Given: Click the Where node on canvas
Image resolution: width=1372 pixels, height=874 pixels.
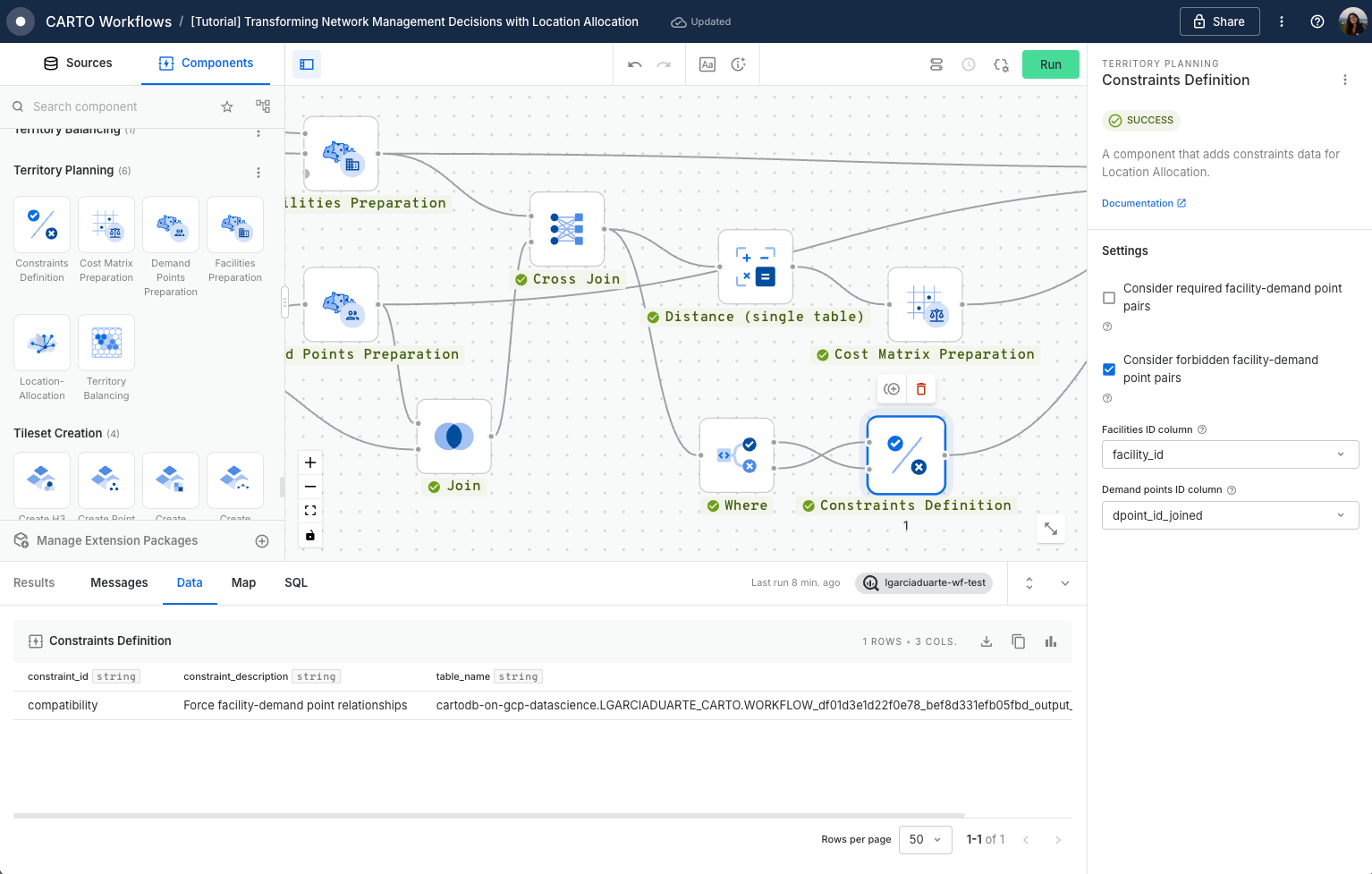Looking at the screenshot, I should [736, 455].
